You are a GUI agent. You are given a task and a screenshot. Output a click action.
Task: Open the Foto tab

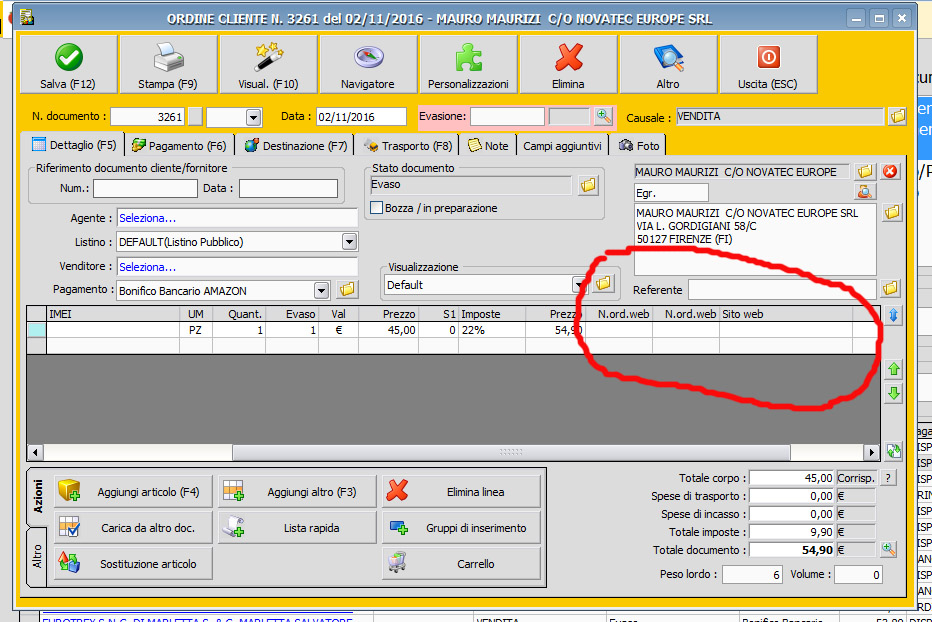point(639,146)
